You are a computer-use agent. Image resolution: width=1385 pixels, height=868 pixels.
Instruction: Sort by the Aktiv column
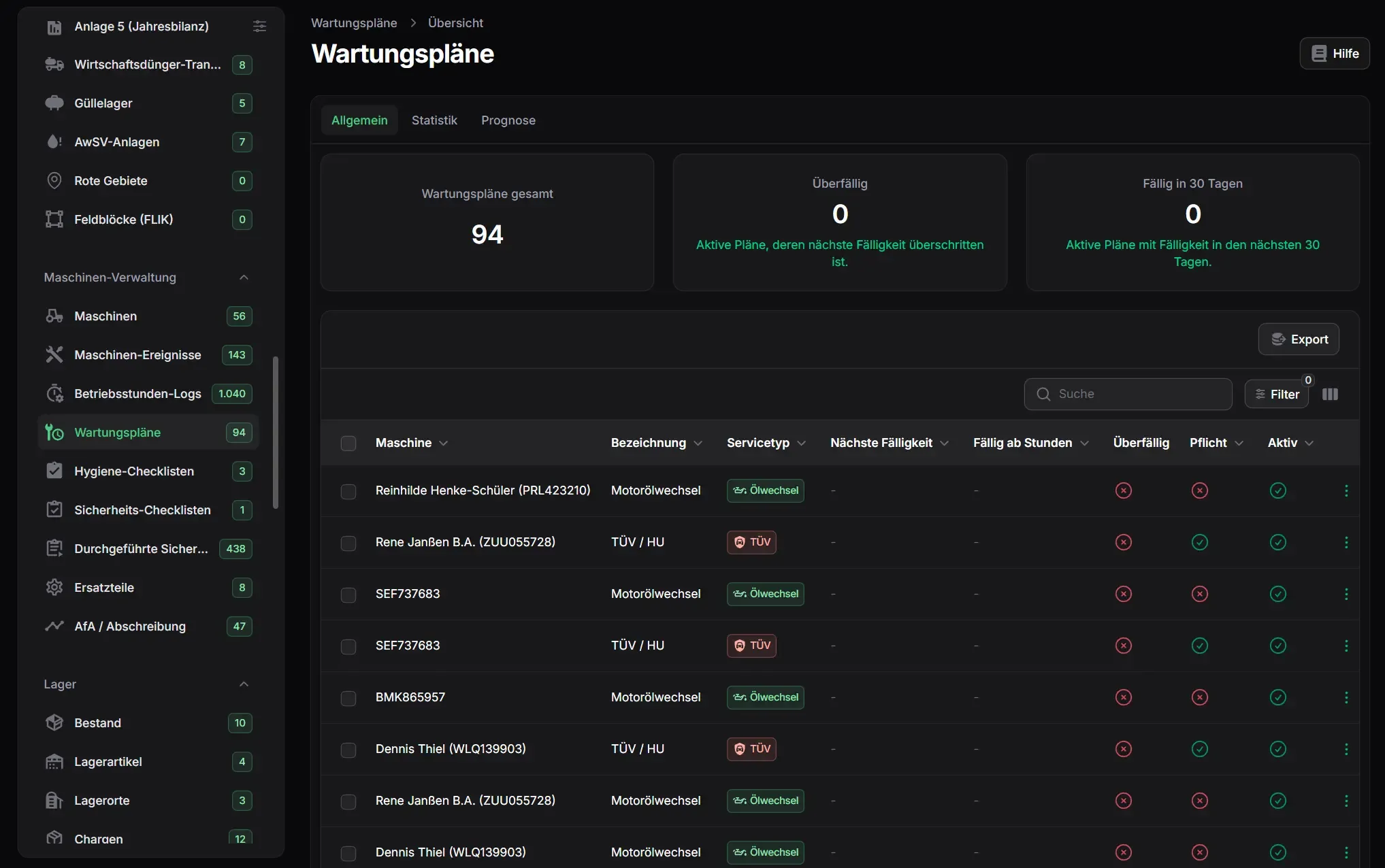coord(1290,443)
